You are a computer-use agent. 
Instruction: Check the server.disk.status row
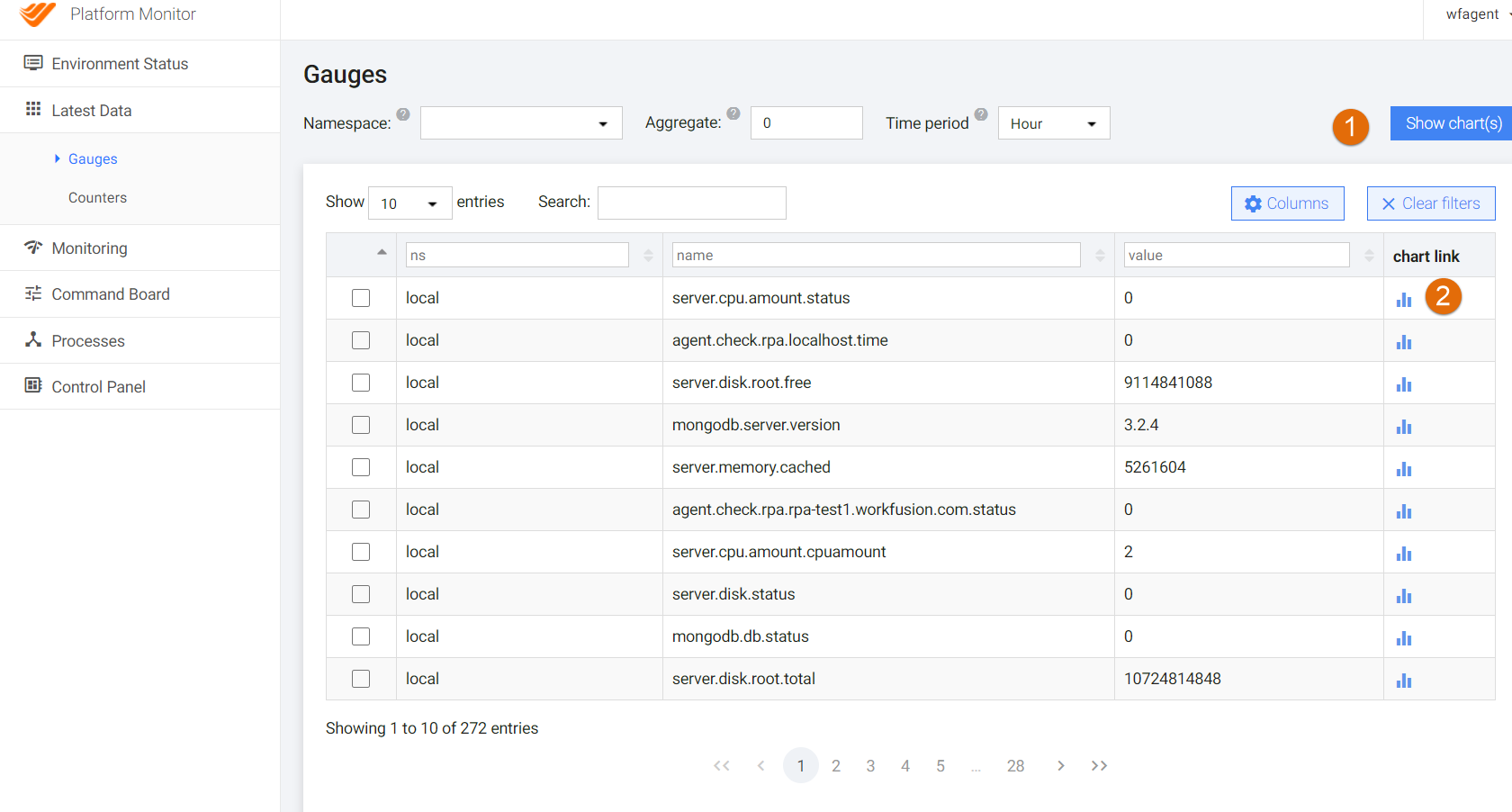pyautogui.click(x=361, y=594)
